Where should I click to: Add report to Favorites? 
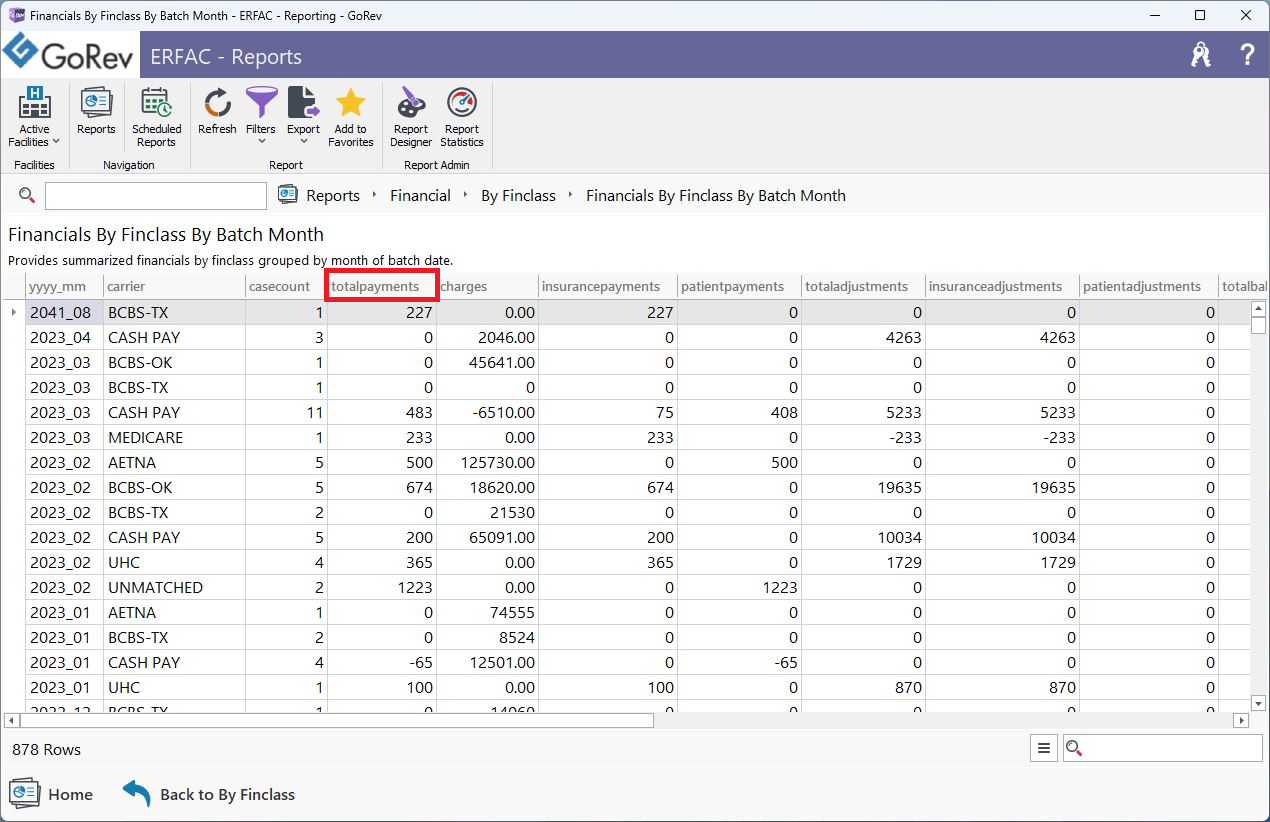(350, 117)
